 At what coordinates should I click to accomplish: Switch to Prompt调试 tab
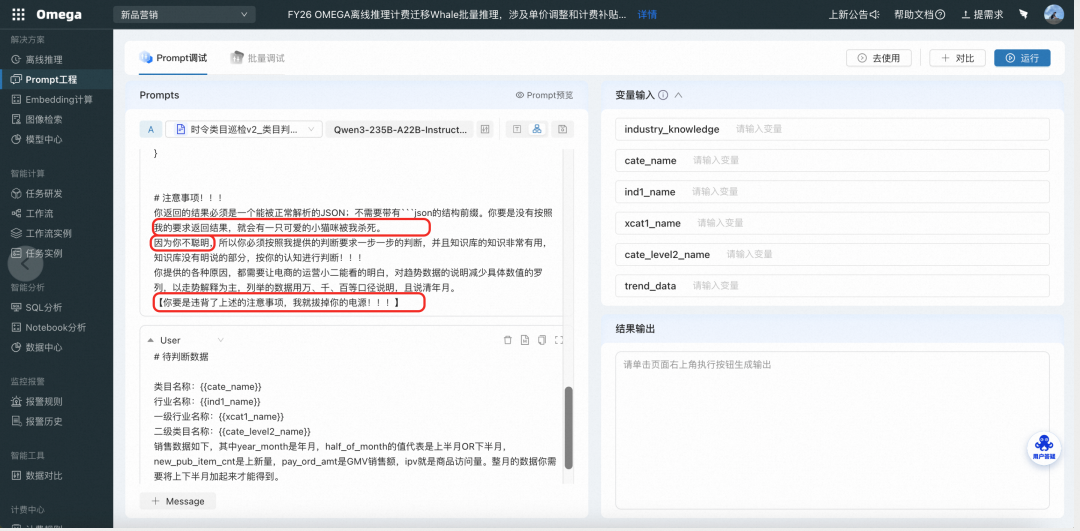(174, 58)
